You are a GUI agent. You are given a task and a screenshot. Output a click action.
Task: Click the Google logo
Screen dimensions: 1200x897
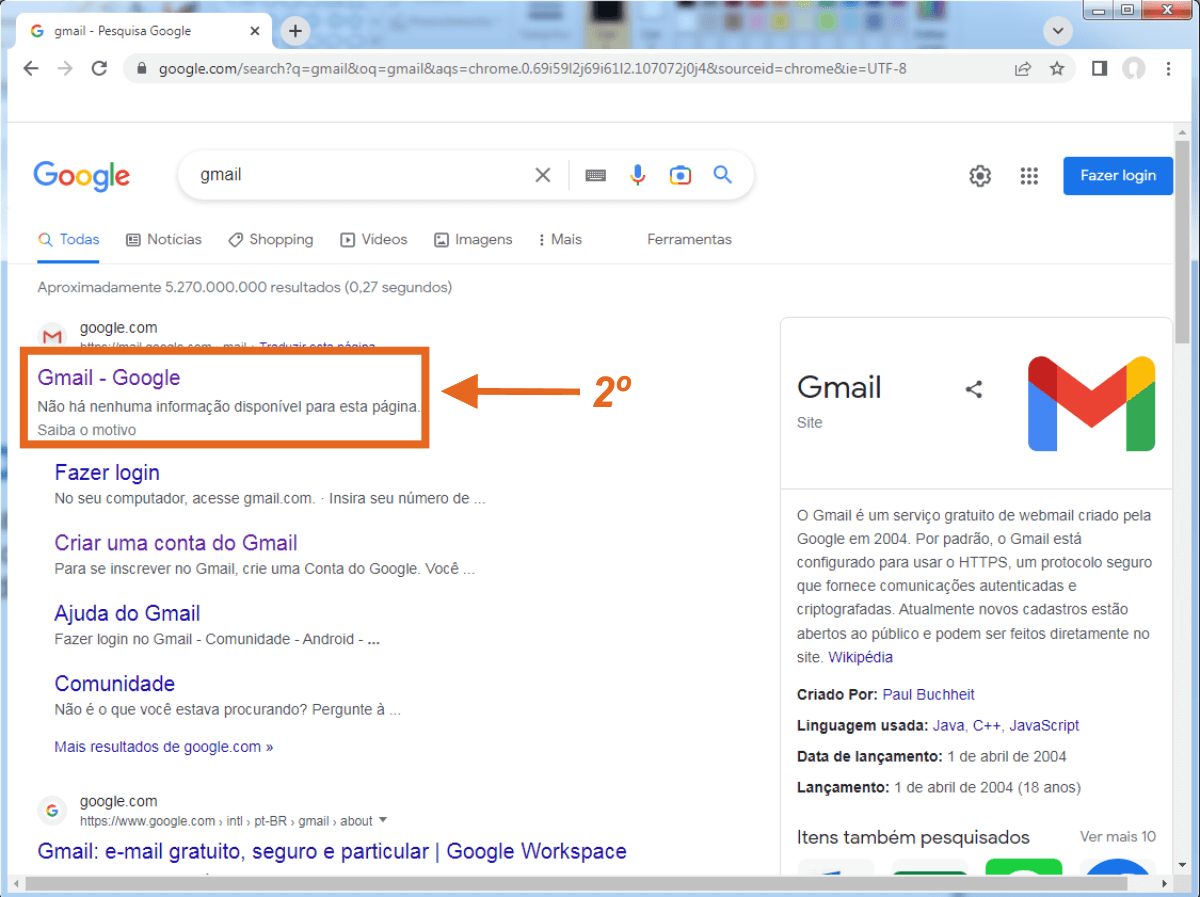tap(82, 176)
